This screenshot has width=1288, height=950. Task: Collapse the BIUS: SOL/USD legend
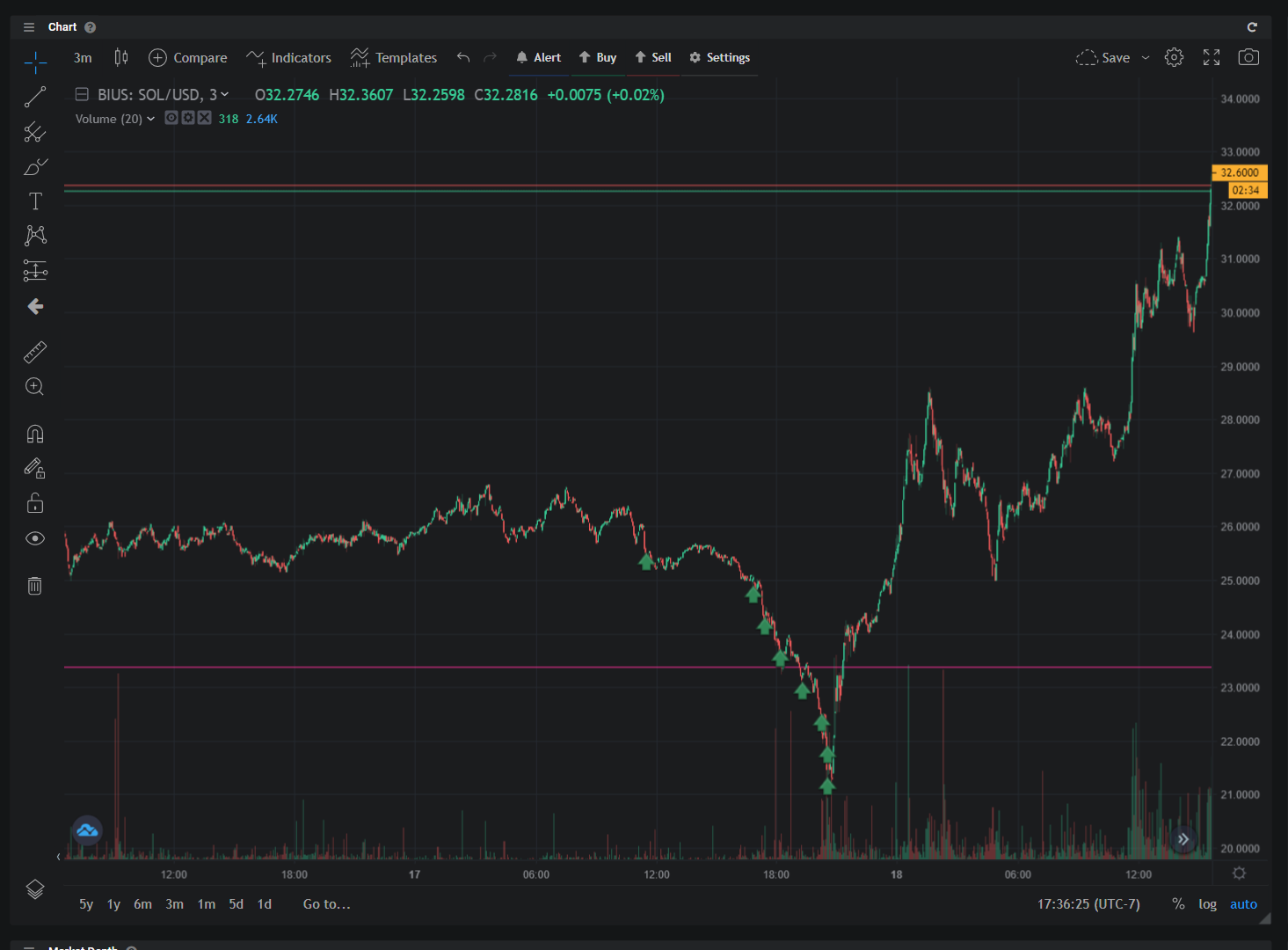click(82, 95)
